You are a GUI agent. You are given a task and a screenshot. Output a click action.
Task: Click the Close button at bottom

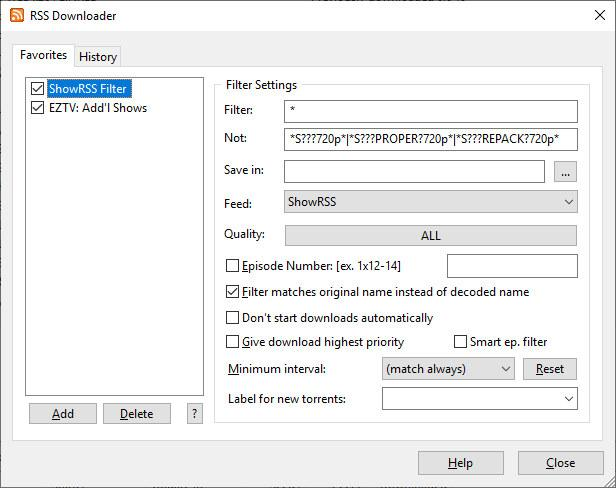point(561,463)
